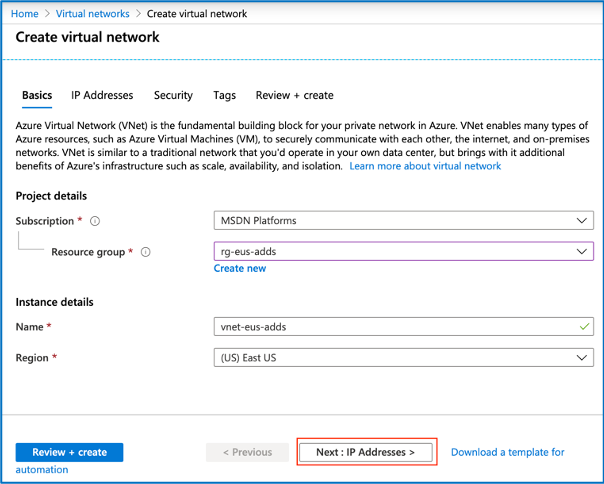The height and width of the screenshot is (484, 604).
Task: Click the Subscription info icon
Action: tap(95, 221)
